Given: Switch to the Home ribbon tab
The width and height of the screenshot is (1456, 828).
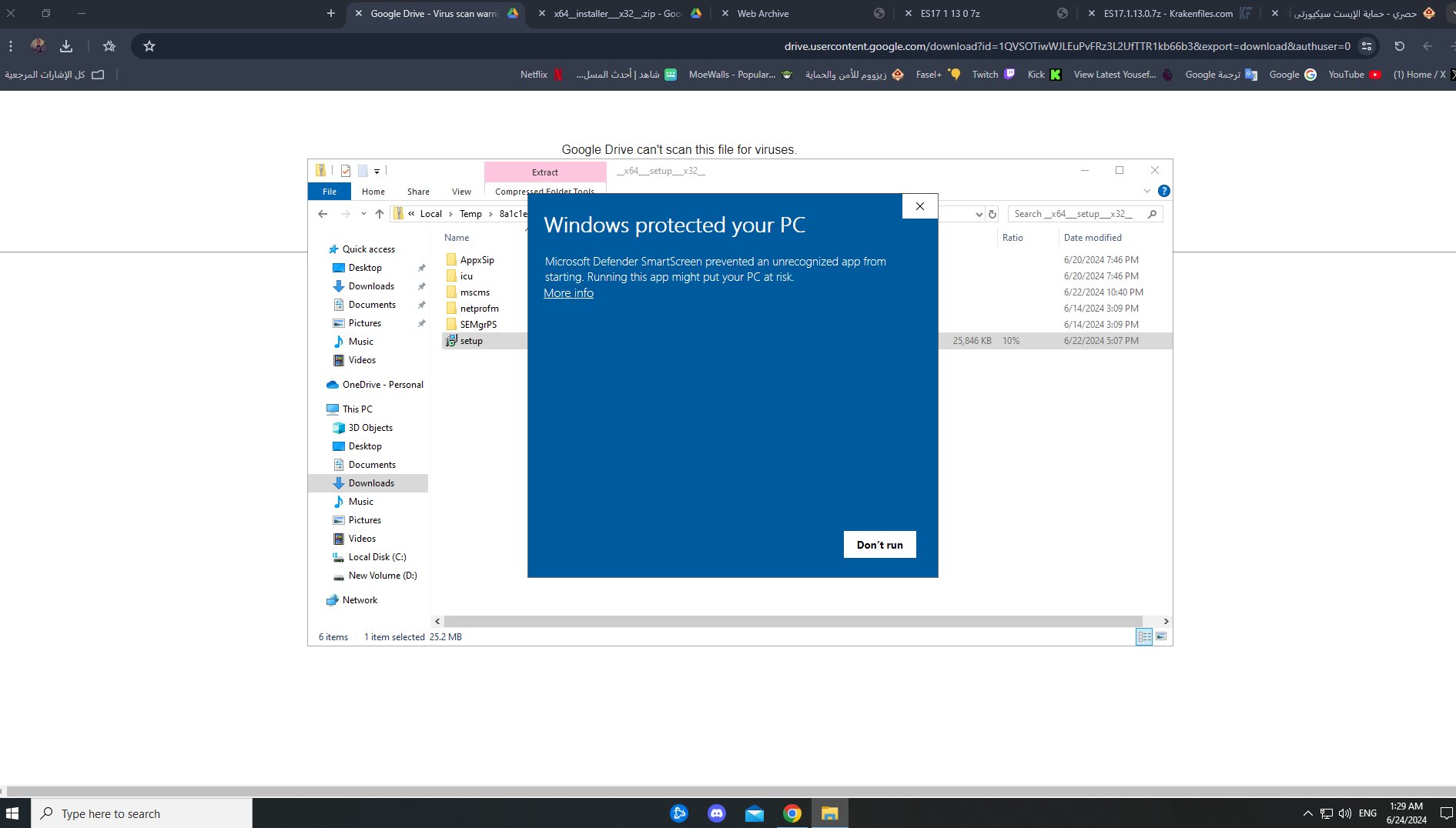Looking at the screenshot, I should point(373,192).
